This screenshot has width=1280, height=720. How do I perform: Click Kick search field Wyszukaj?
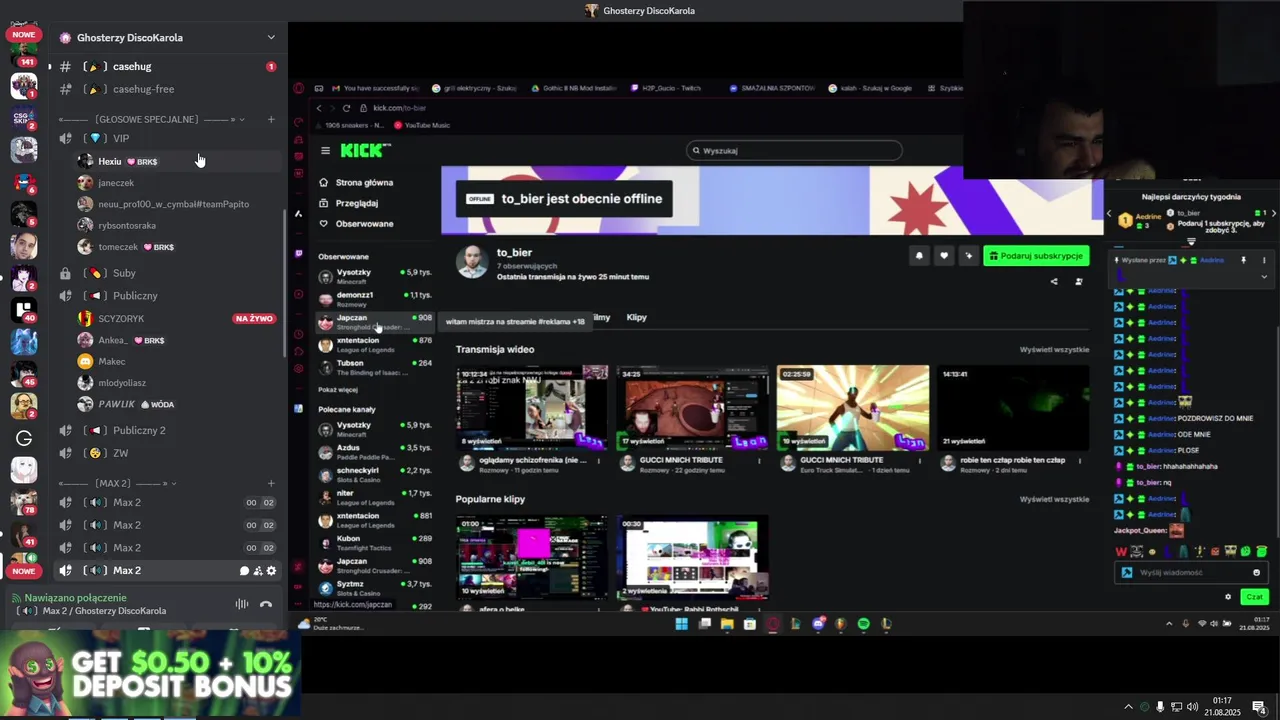coord(794,151)
